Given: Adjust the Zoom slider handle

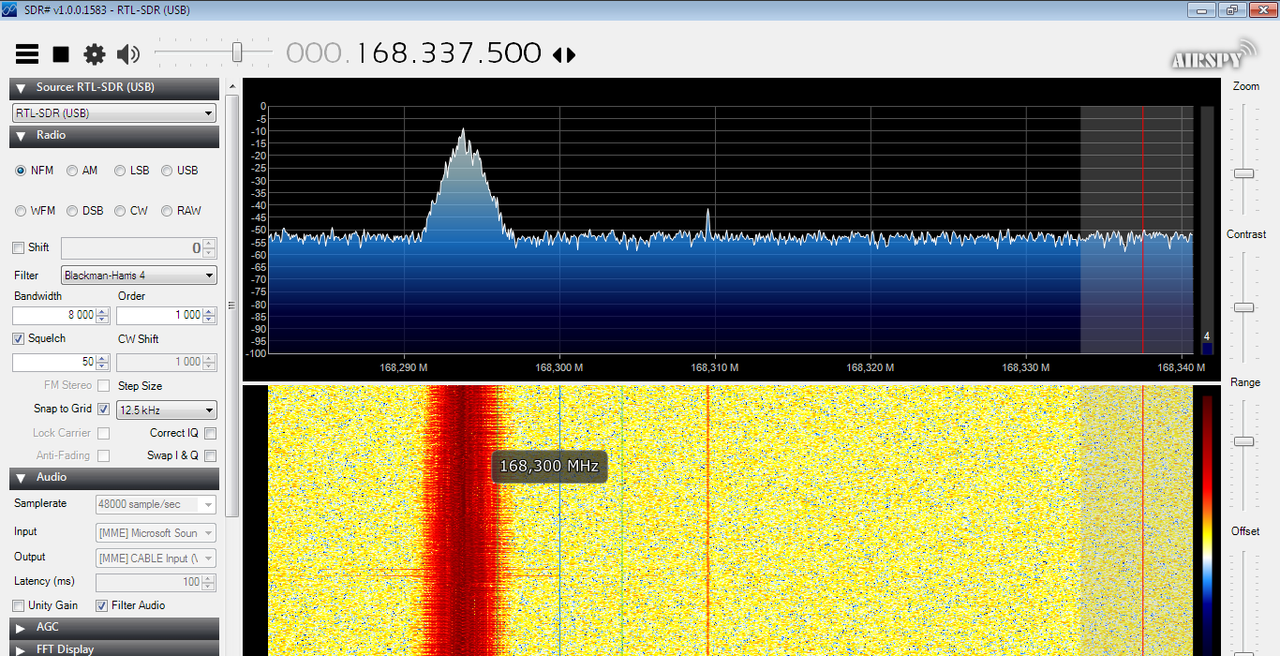Looking at the screenshot, I should pyautogui.click(x=1244, y=173).
